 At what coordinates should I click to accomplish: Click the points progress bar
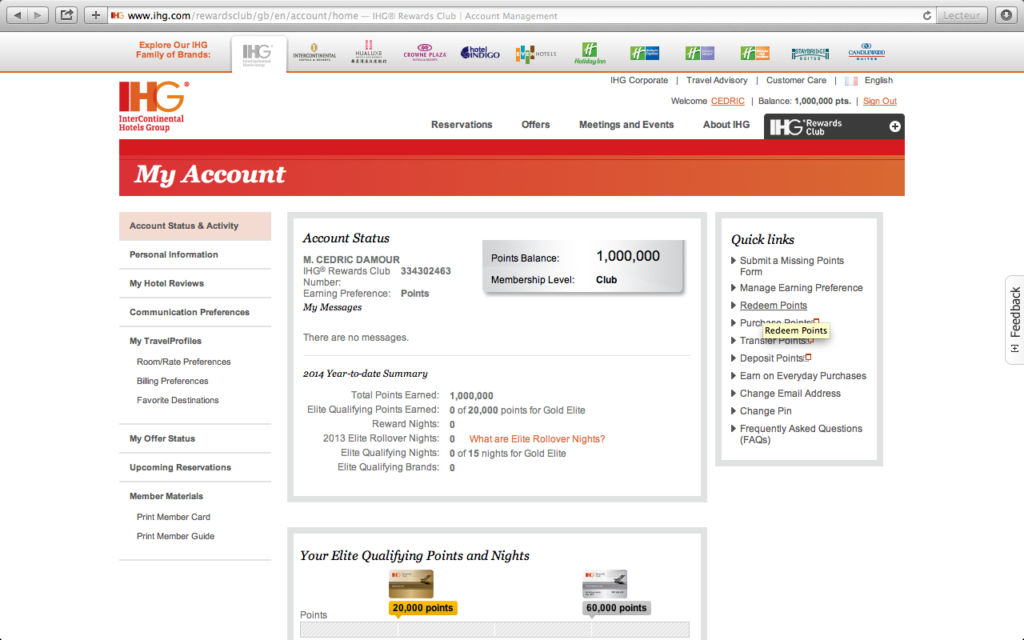click(494, 630)
